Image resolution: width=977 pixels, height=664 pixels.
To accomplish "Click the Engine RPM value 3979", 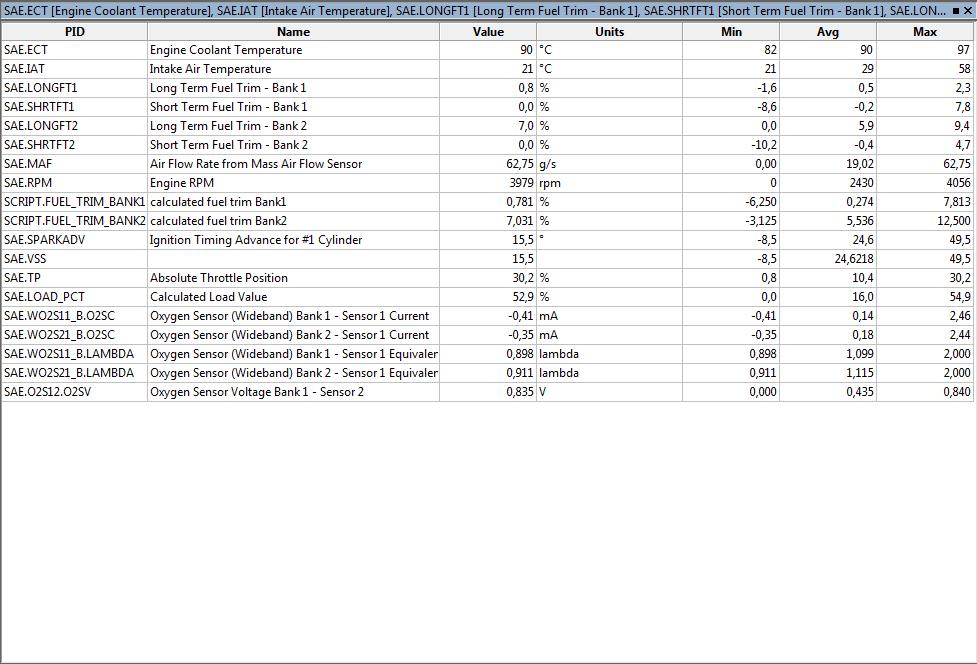I will (x=522, y=183).
